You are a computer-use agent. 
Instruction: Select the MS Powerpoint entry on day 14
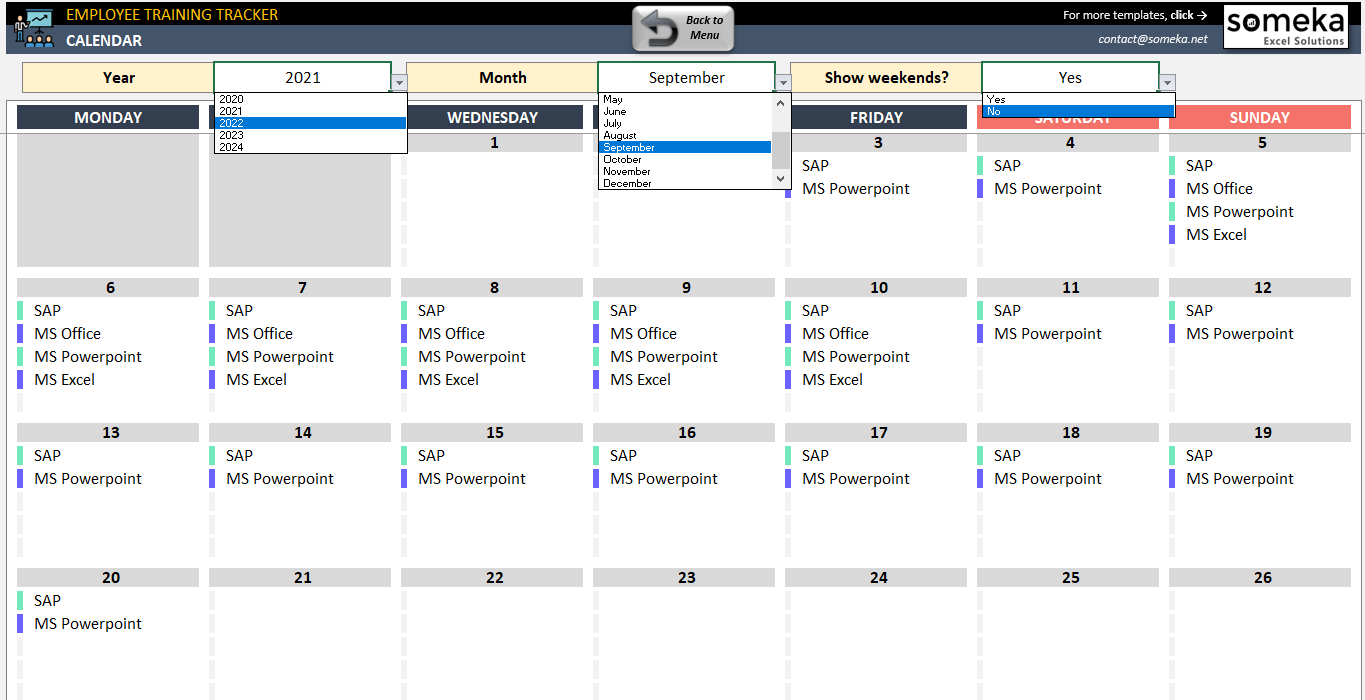click(280, 478)
